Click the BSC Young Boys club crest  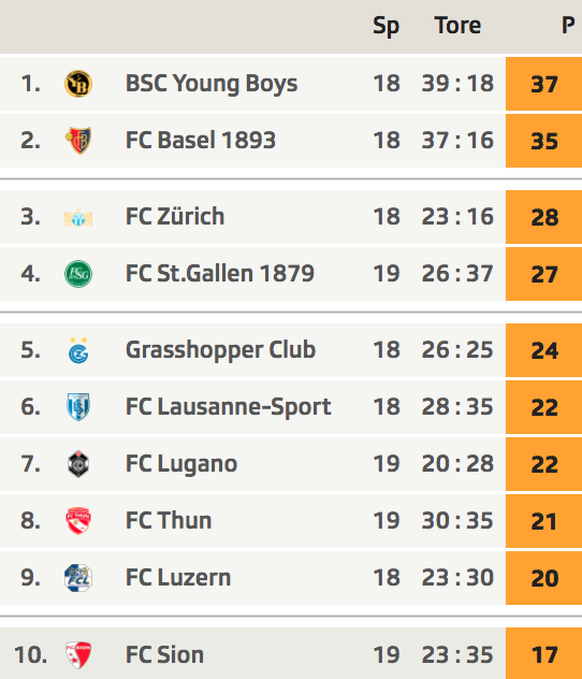coord(78,84)
